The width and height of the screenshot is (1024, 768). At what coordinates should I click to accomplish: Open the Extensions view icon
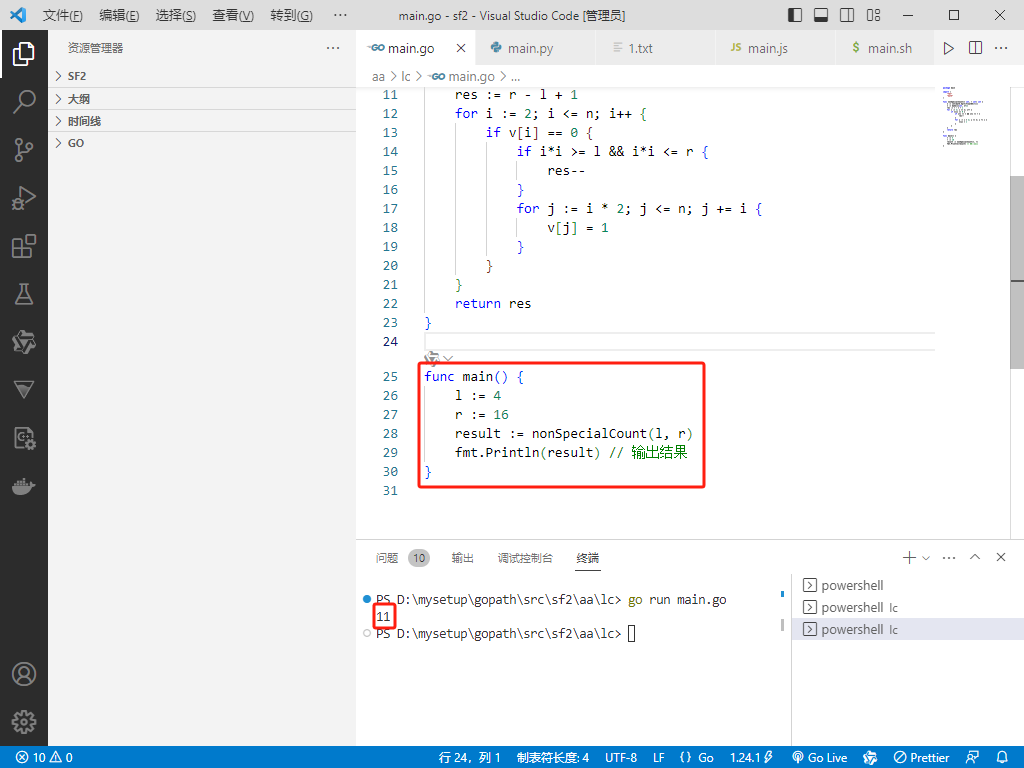[x=24, y=246]
